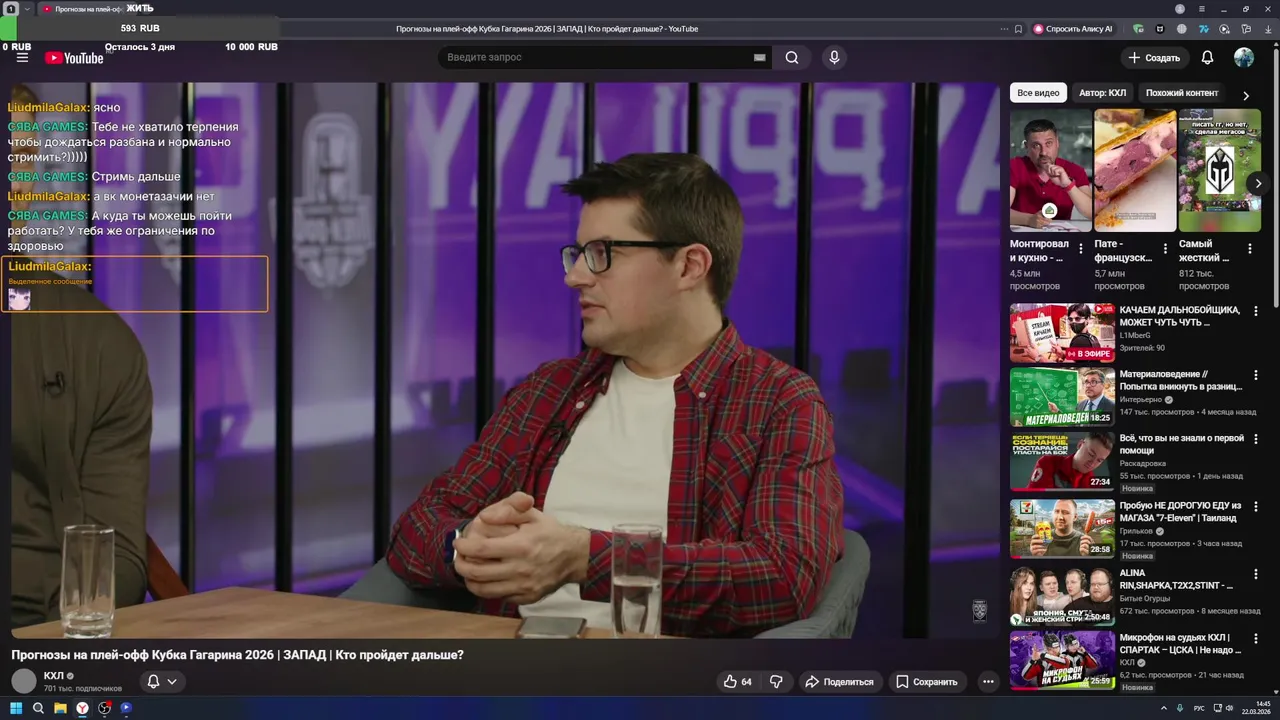Viewport: 1280px width, 720px height.
Task: Open options for Монтировал и кухню short
Action: click(1080, 249)
